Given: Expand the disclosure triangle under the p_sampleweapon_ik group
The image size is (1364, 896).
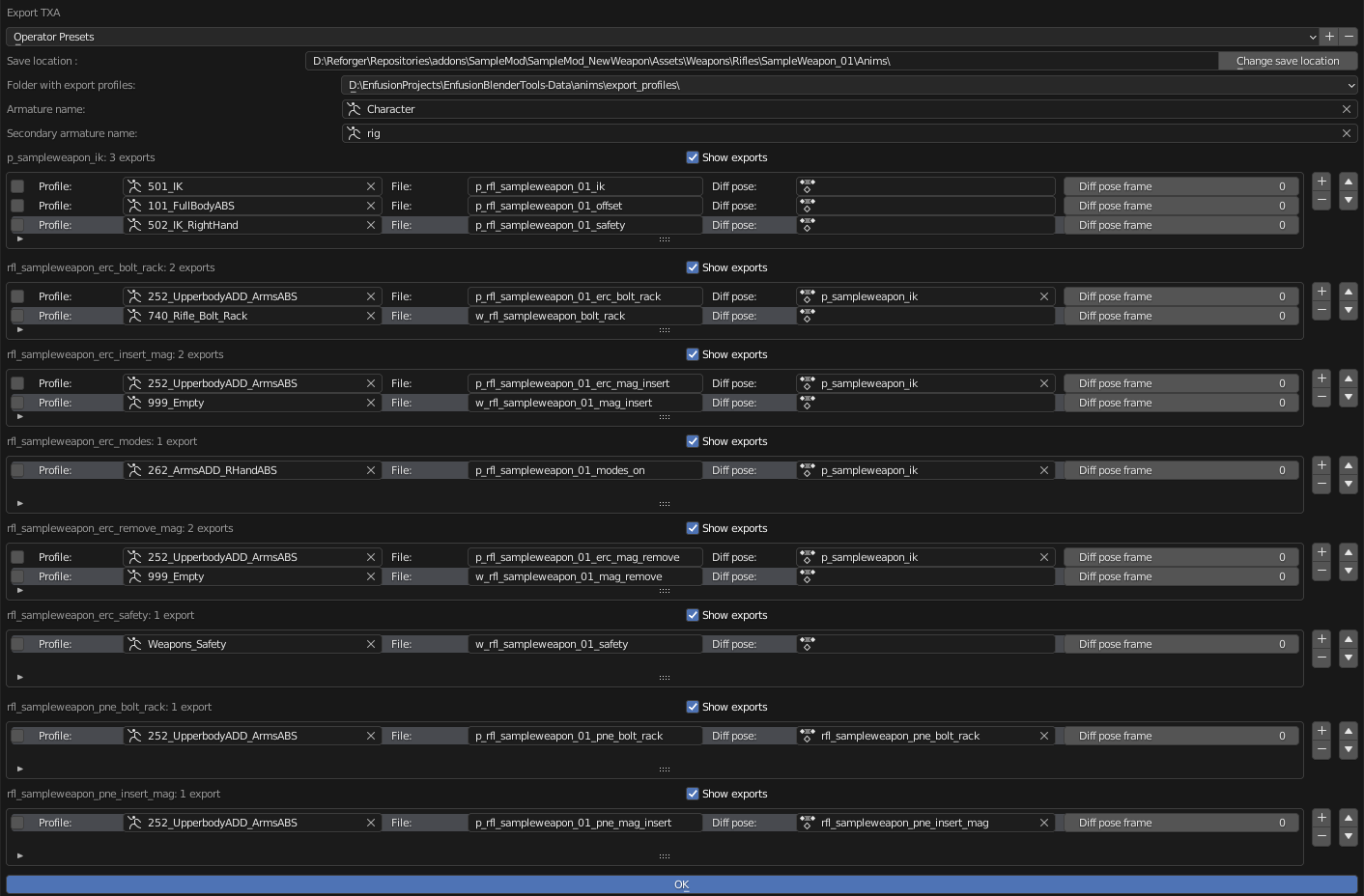Looking at the screenshot, I should [19, 238].
